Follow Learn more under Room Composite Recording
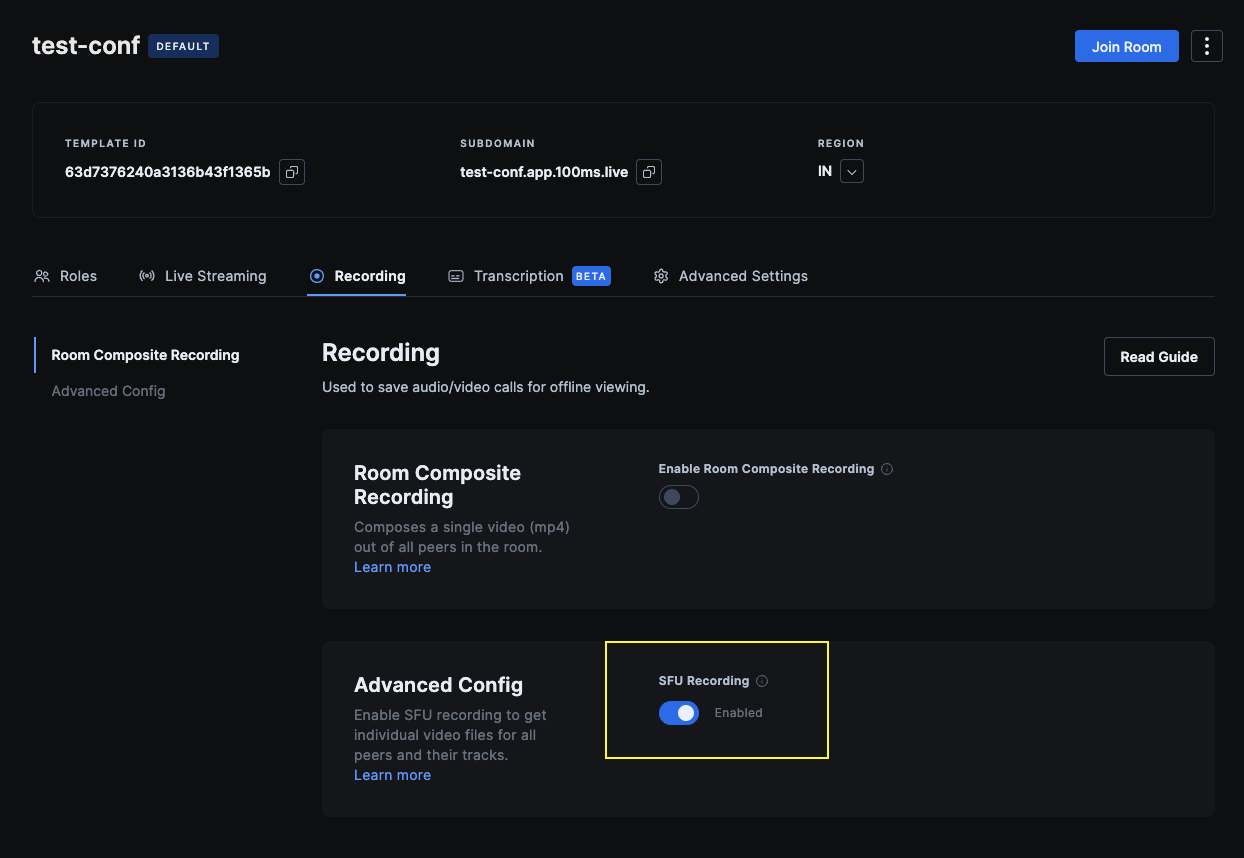Image resolution: width=1244 pixels, height=858 pixels. [x=392, y=567]
